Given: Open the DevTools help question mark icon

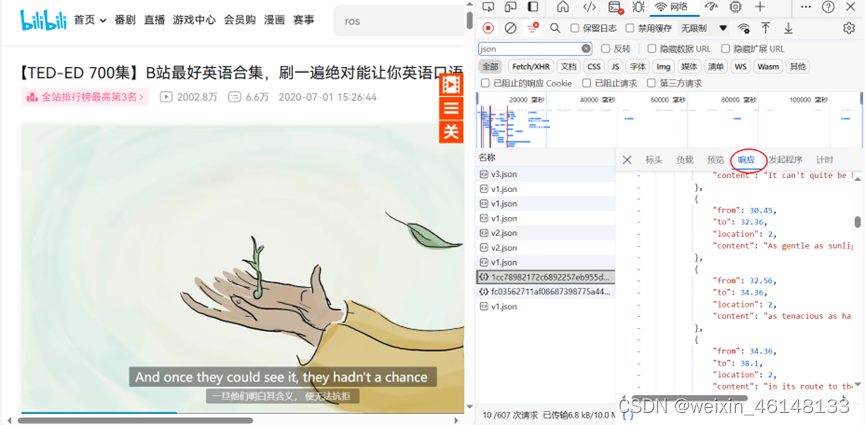Looking at the screenshot, I should [x=828, y=7].
